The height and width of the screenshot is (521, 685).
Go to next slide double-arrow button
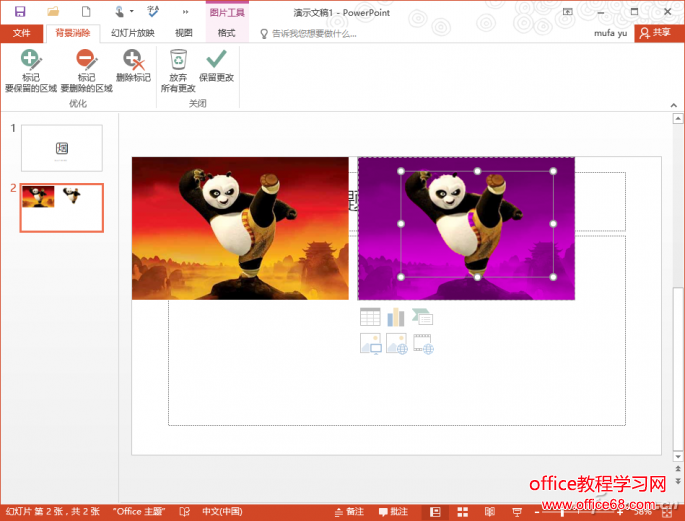tap(678, 480)
